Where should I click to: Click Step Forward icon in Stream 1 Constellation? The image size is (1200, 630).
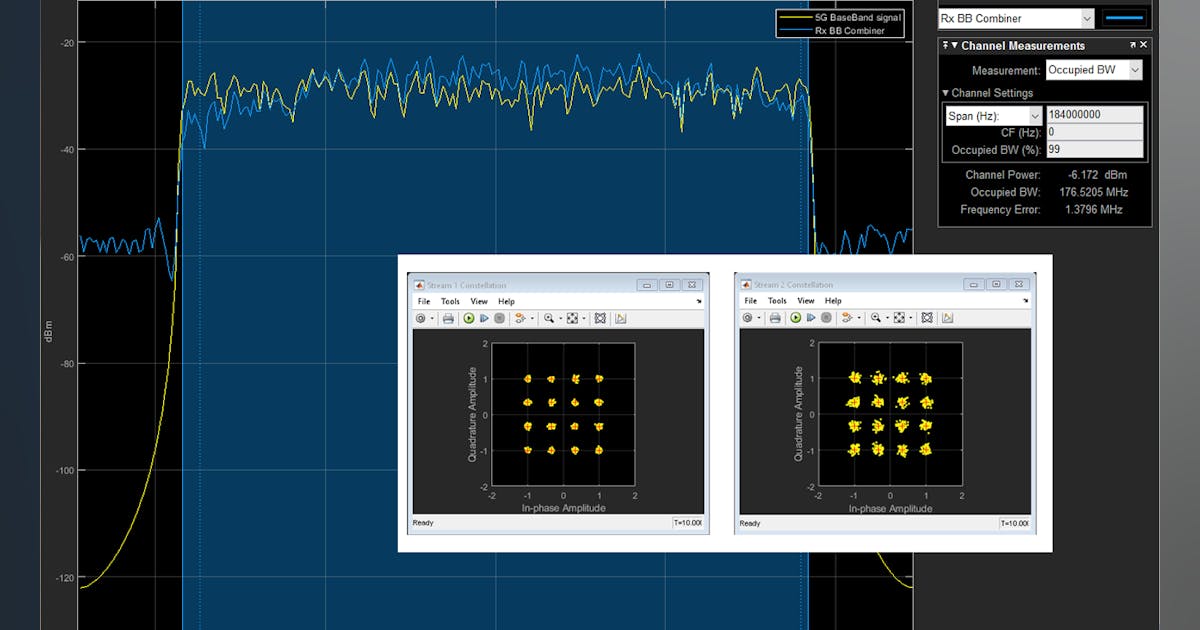tap(484, 318)
